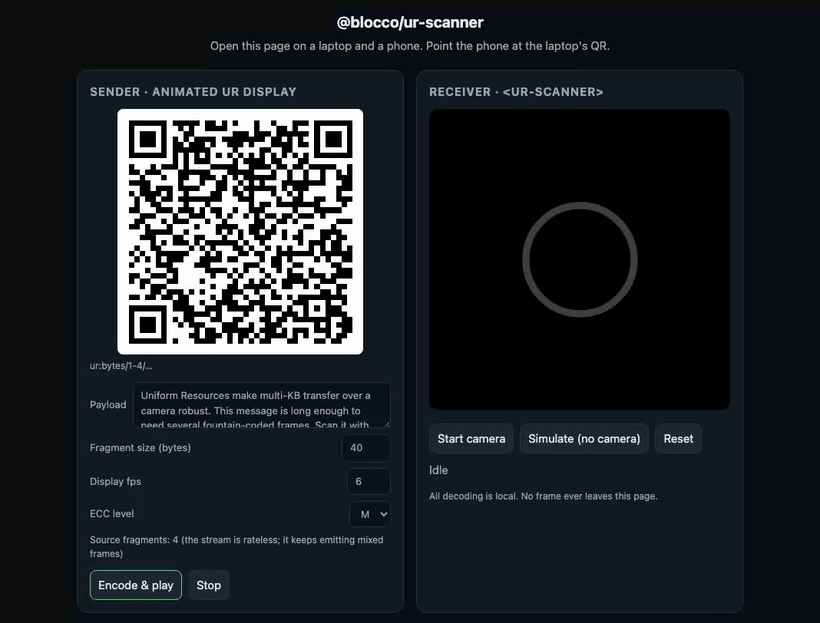Viewport: 820px width, 623px height.
Task: Reset the receiver scanner
Action: (678, 438)
